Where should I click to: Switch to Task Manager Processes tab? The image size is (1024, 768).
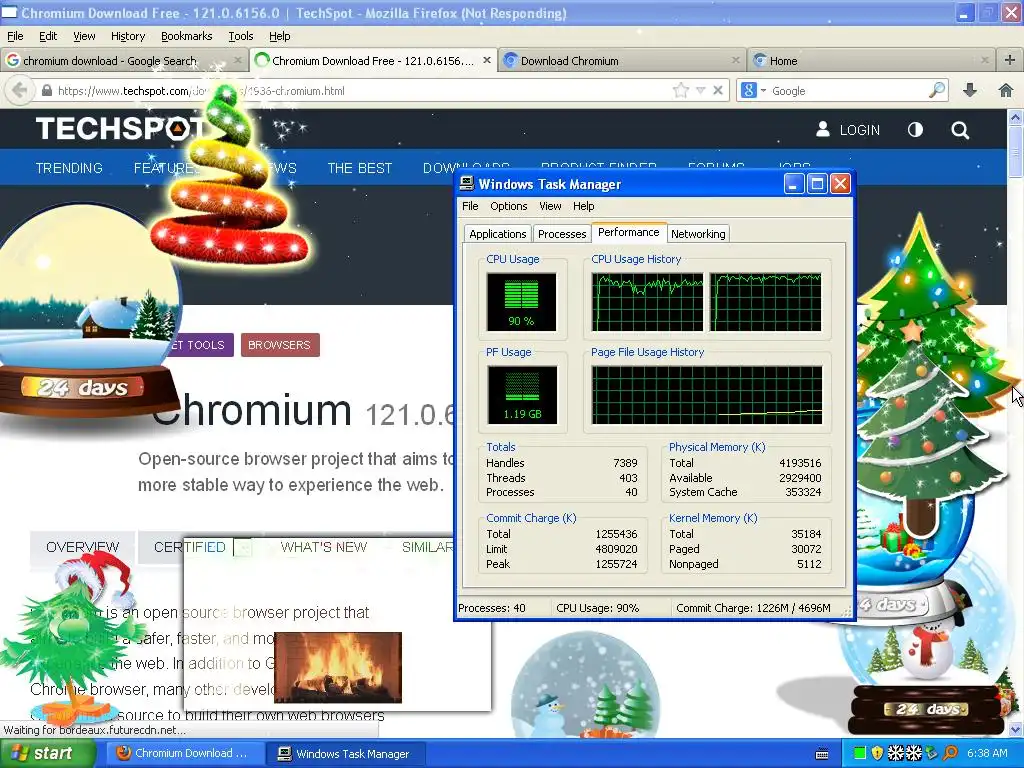tap(562, 234)
